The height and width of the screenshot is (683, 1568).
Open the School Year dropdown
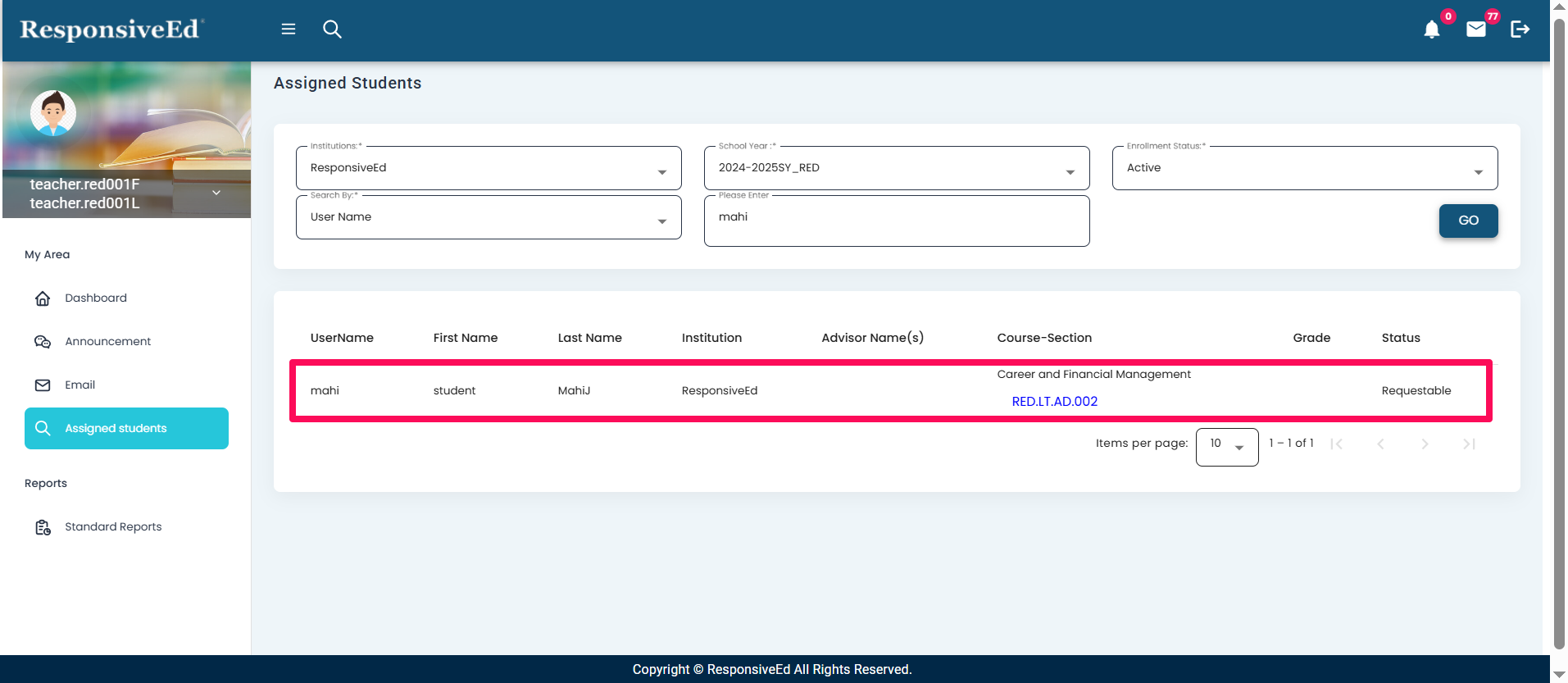[x=896, y=168]
